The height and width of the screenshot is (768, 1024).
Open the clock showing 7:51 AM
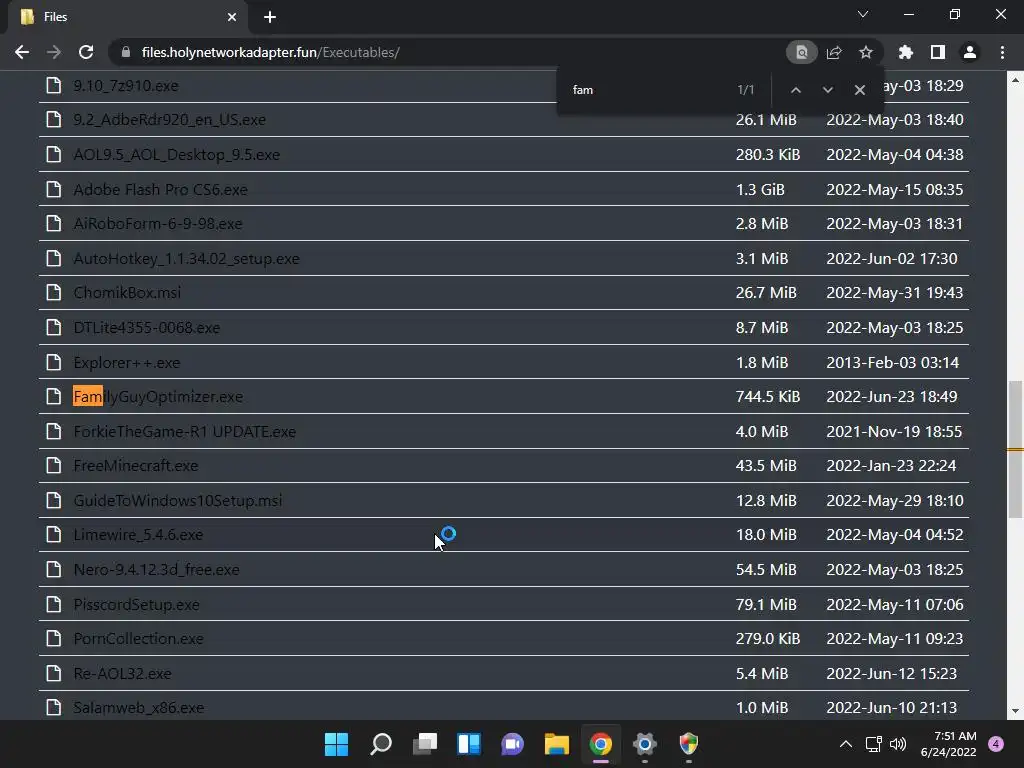948,744
